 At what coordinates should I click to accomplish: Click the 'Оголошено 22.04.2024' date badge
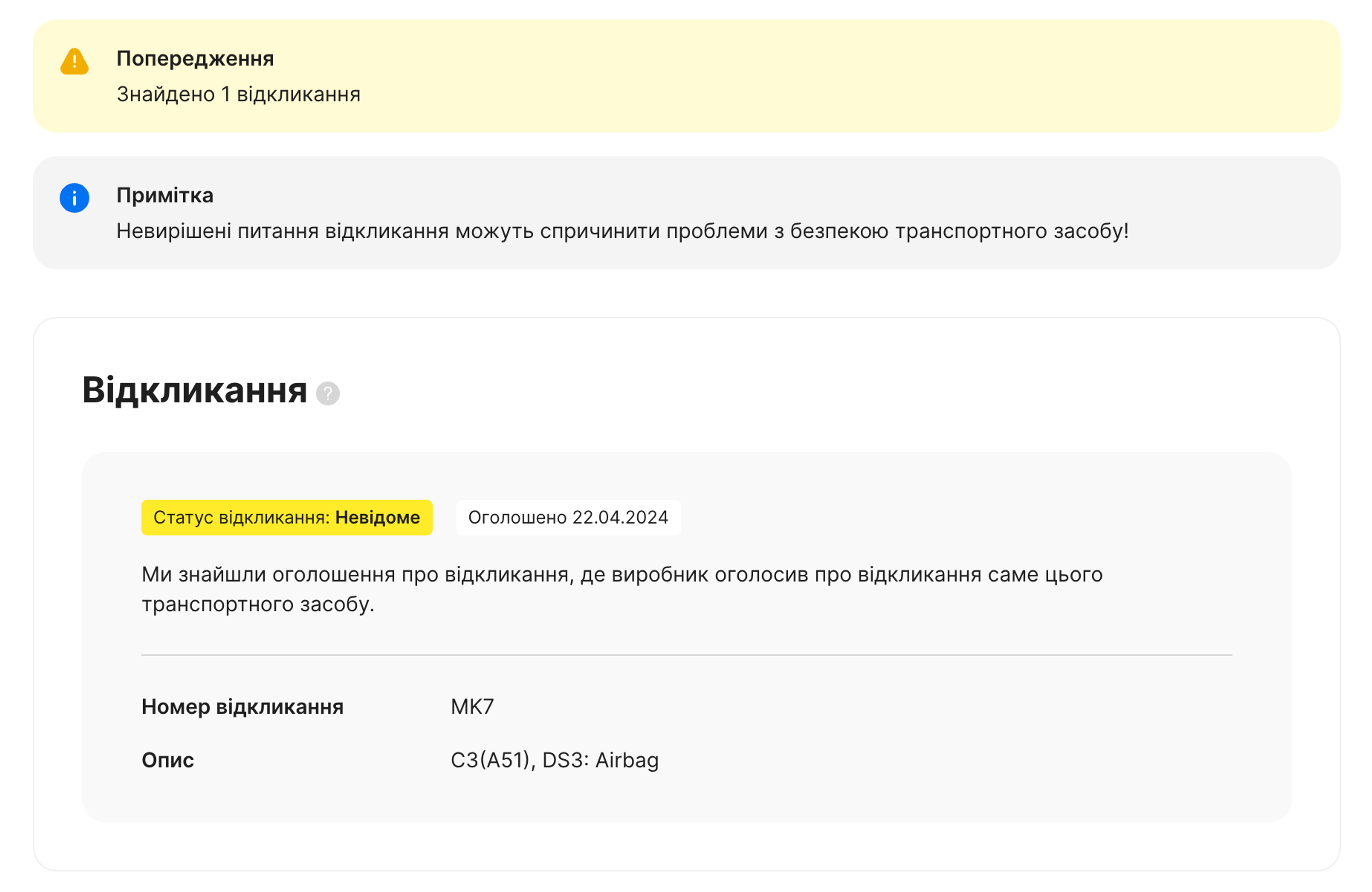[568, 517]
